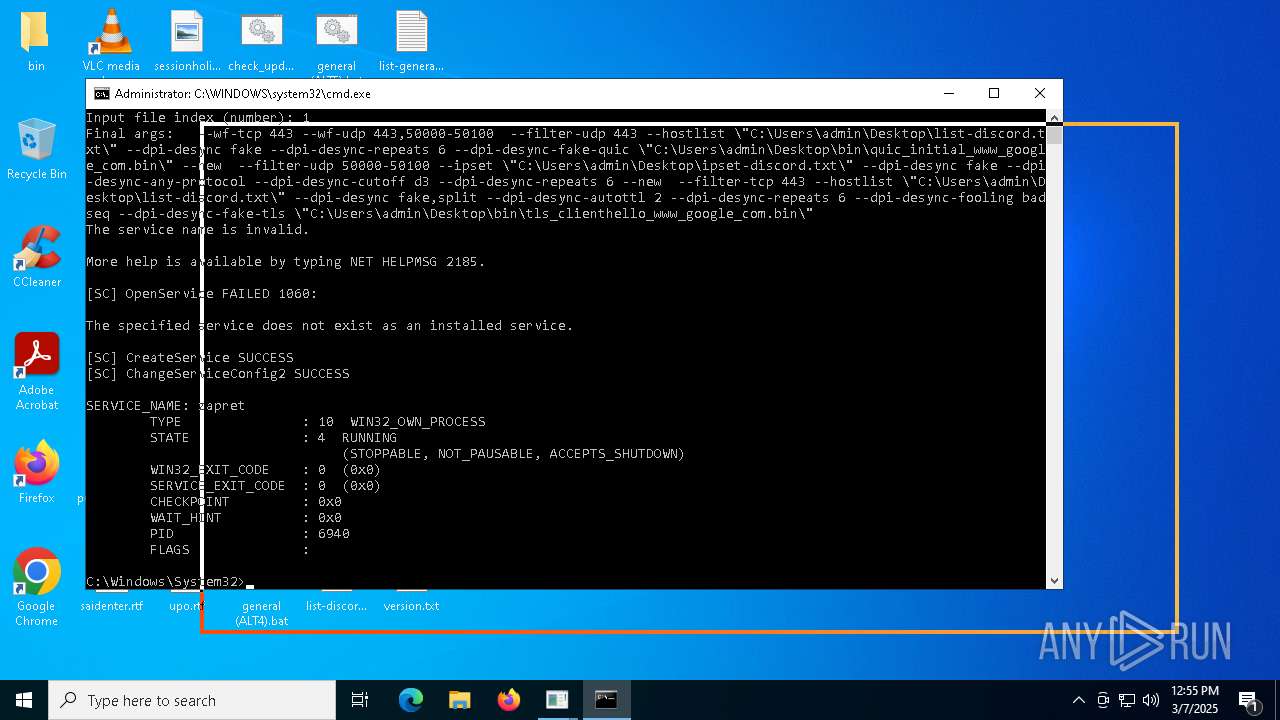Click the cmd scrollbar down arrow

click(1054, 581)
